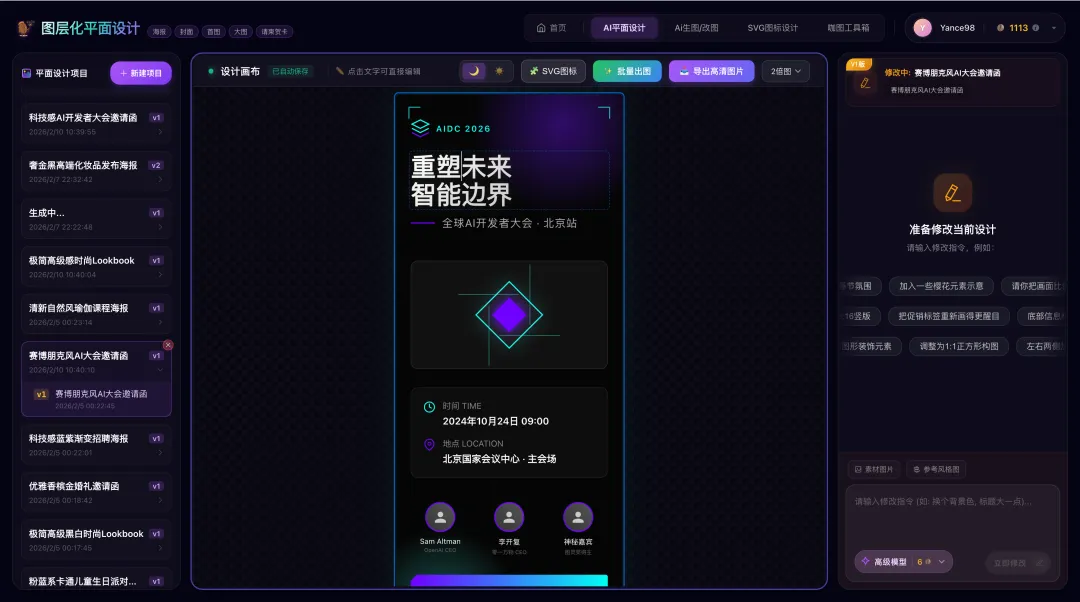Expand the 高级模型 model selector
This screenshot has height=602, width=1080.
[x=904, y=561]
